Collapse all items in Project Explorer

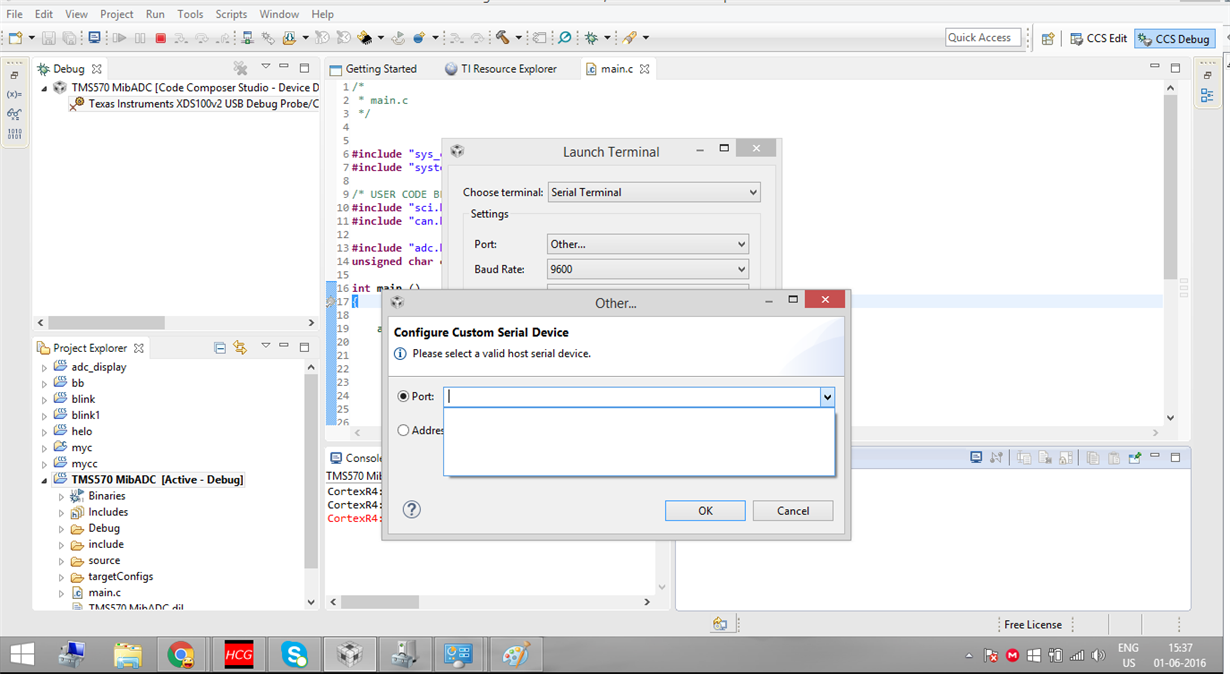pos(219,347)
